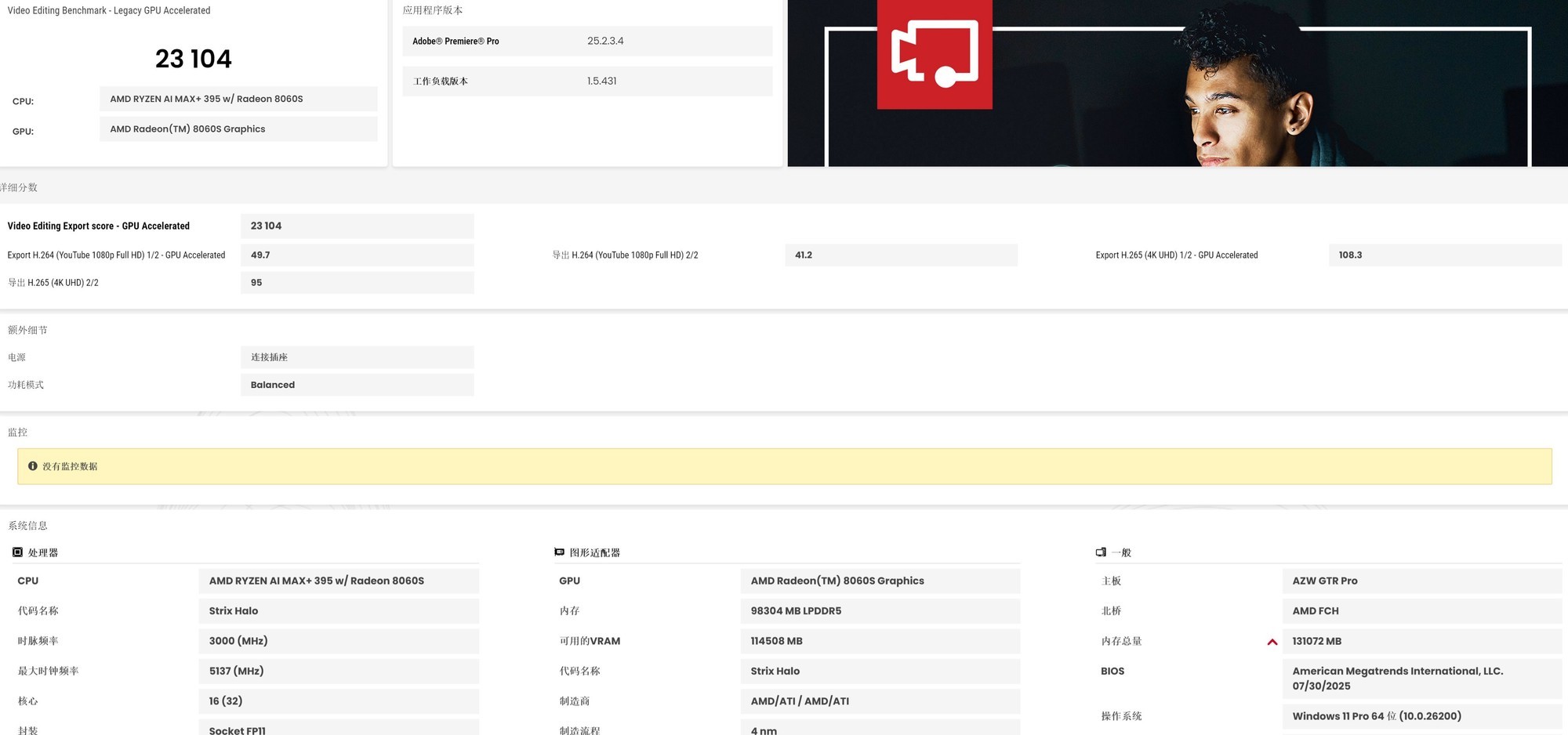
Task: Click the 114508 MB available VRAM value
Action: [776, 641]
